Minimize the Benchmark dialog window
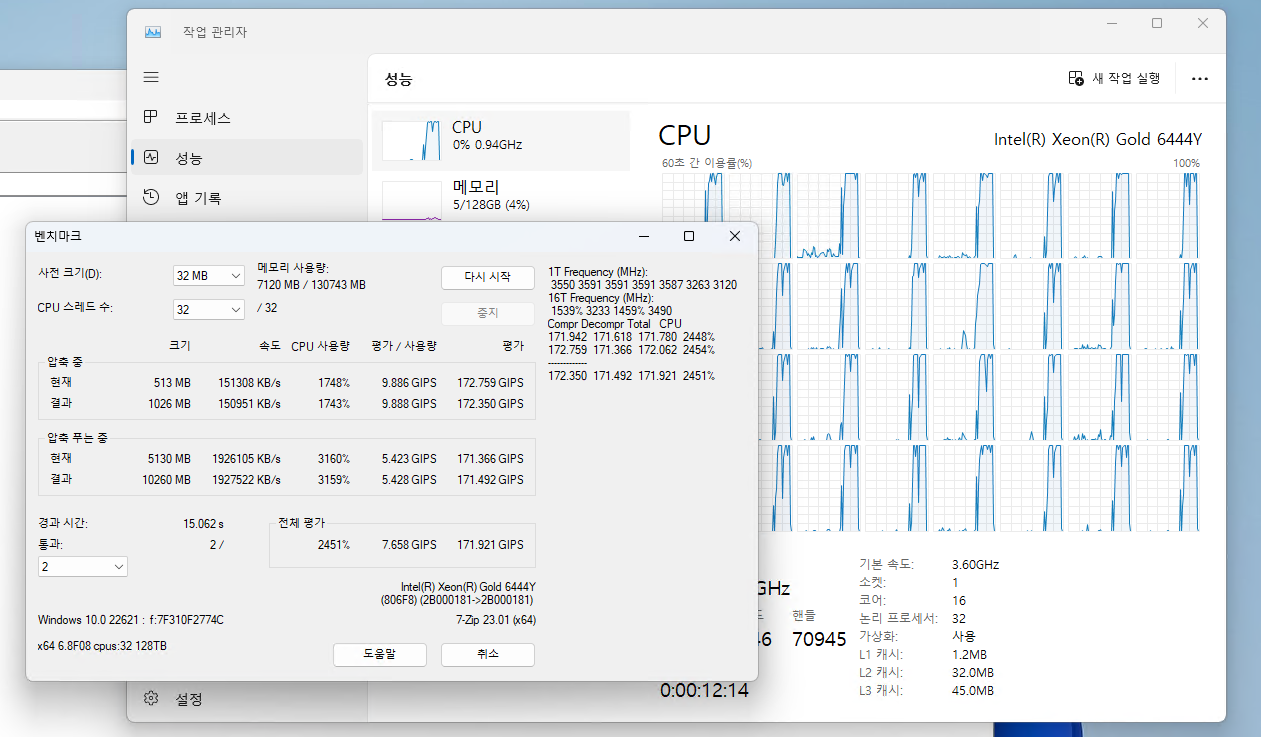 [643, 236]
